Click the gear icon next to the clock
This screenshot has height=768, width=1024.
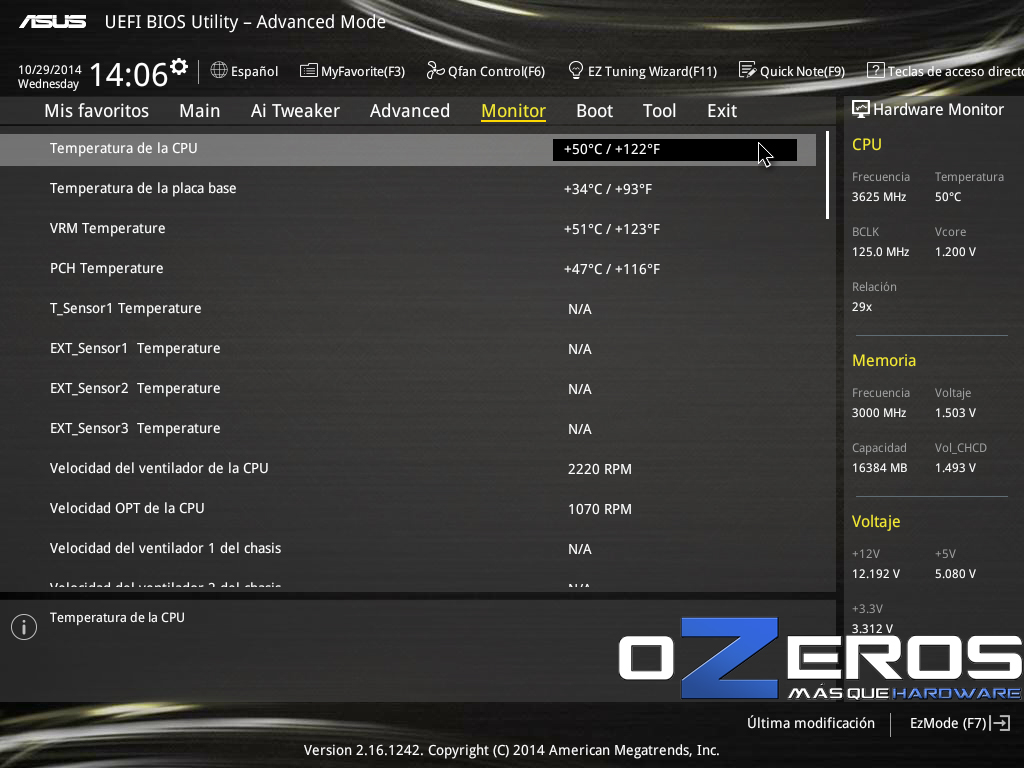[x=179, y=66]
